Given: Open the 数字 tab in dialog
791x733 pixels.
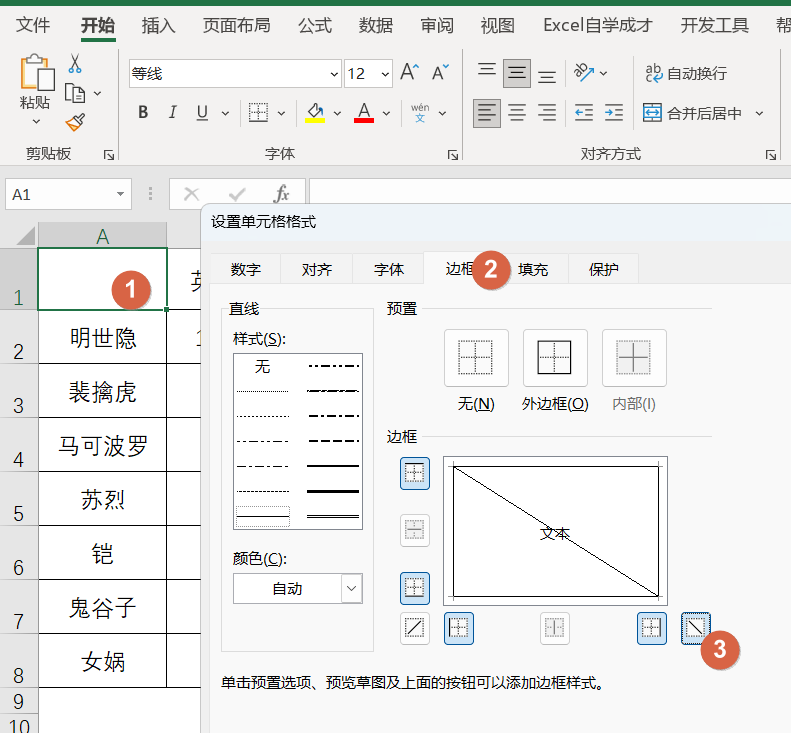Looking at the screenshot, I should click(246, 269).
